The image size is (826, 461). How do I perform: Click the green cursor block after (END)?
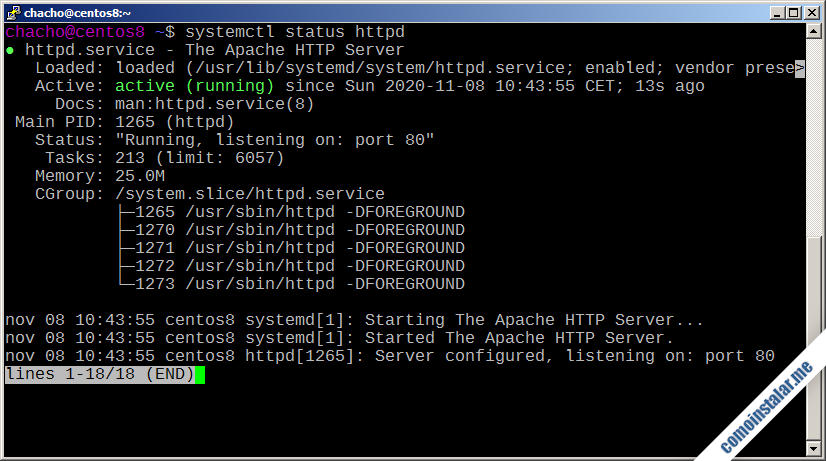[x=200, y=375]
